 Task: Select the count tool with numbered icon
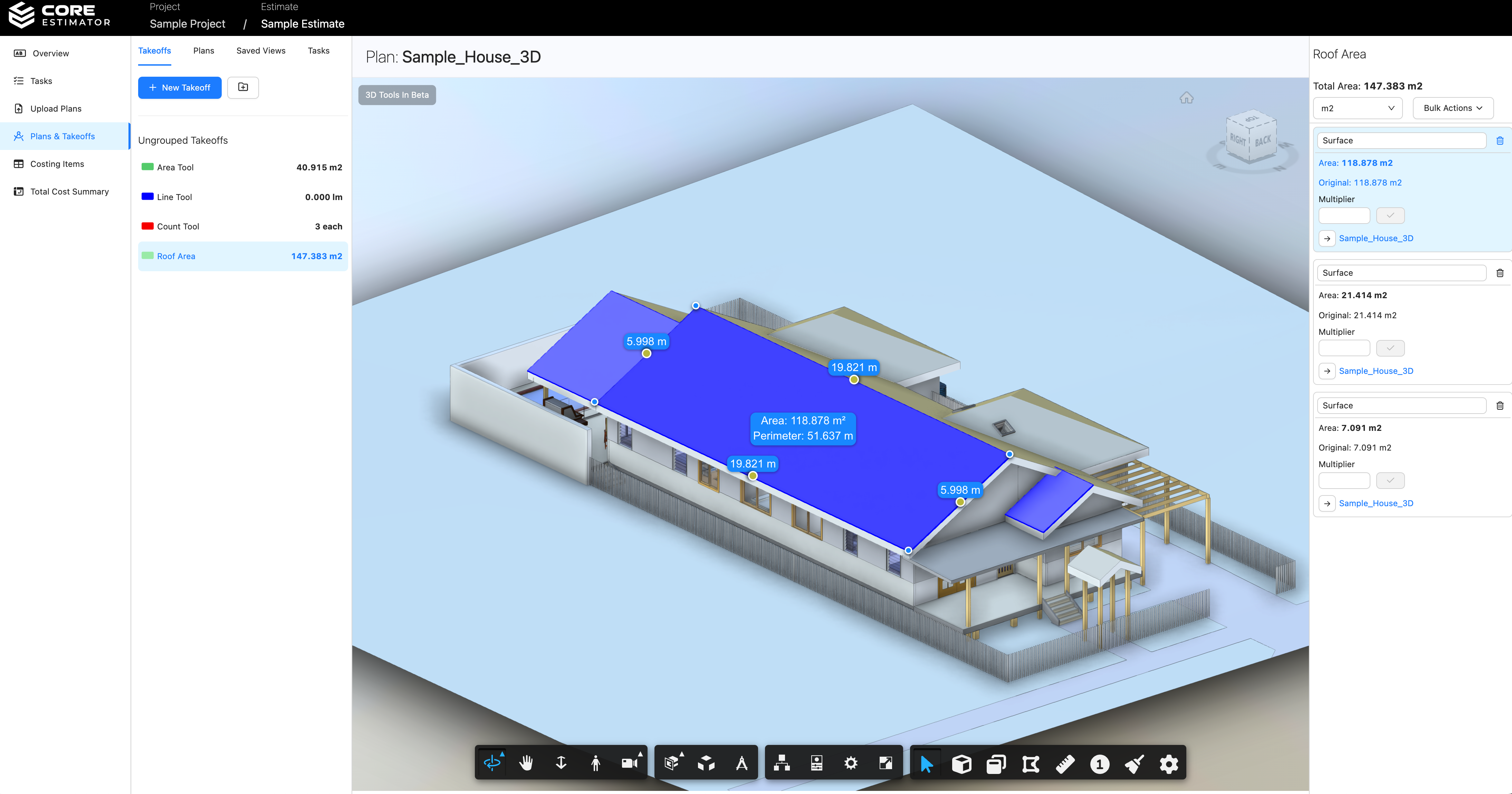[1099, 763]
